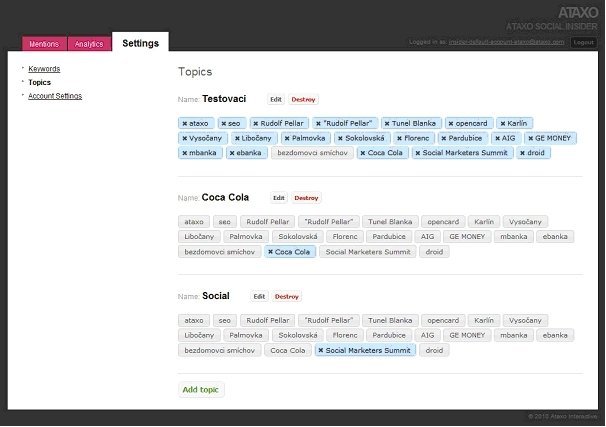
Task: Click the x on the GE MONEY tag
Action: coord(530,138)
